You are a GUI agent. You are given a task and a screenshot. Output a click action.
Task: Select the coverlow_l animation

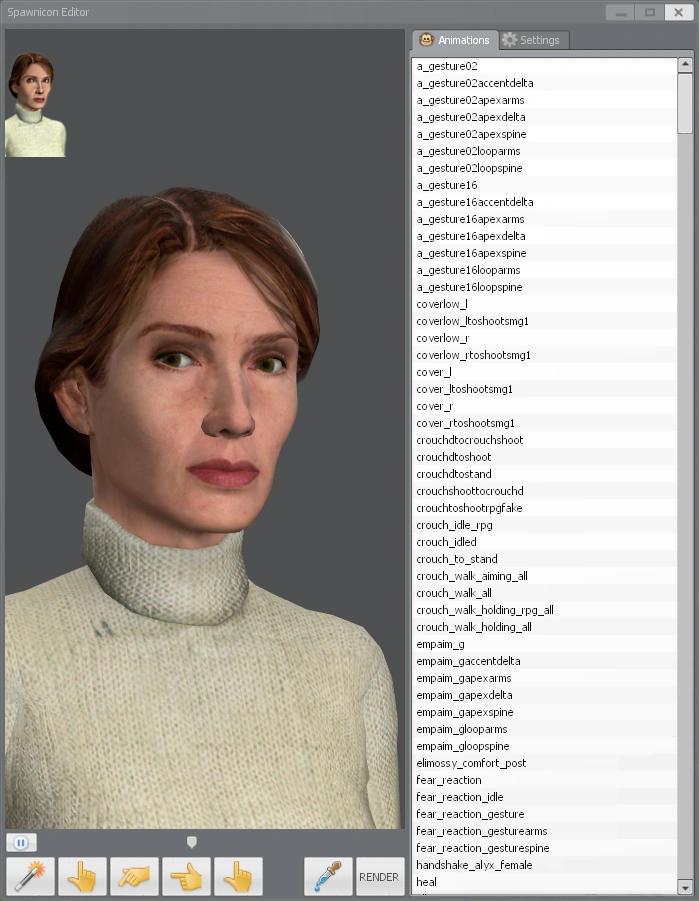click(x=544, y=304)
